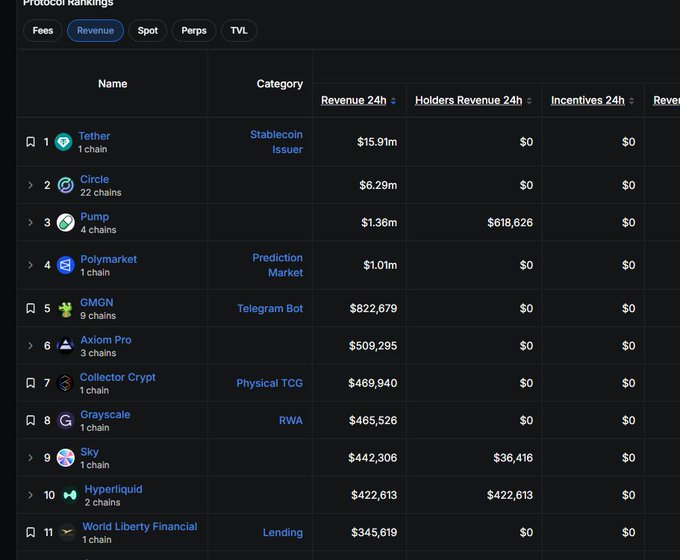Expand the Sky row chevron

coord(30,458)
